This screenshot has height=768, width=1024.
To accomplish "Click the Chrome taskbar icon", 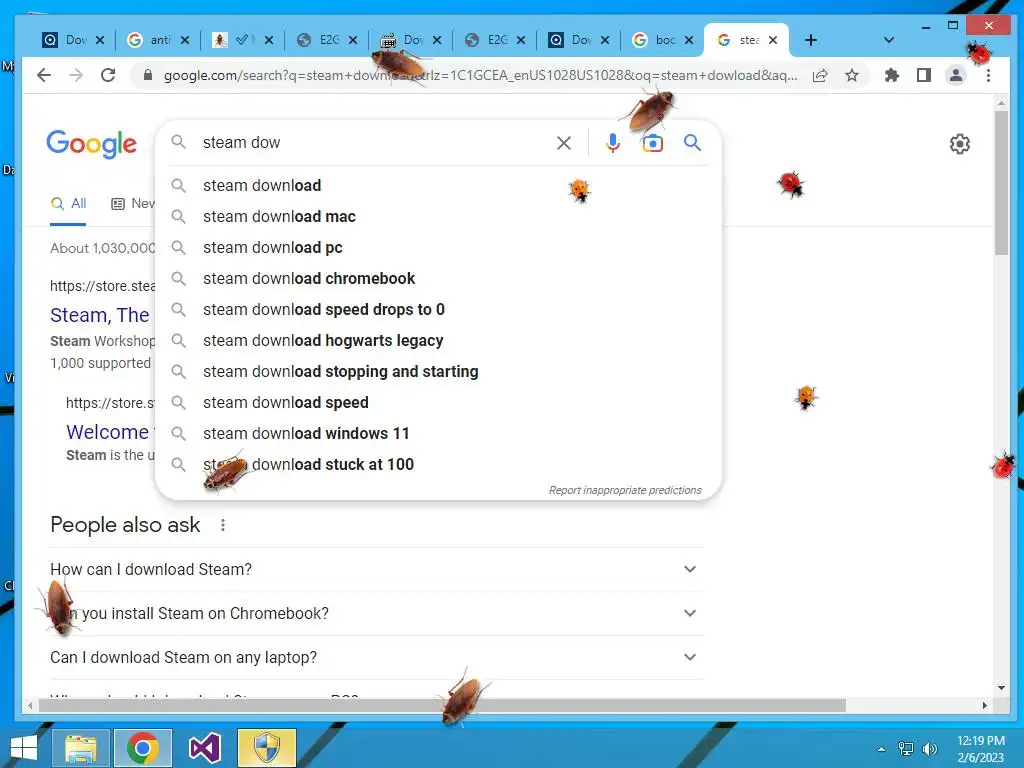I will click(x=142, y=748).
